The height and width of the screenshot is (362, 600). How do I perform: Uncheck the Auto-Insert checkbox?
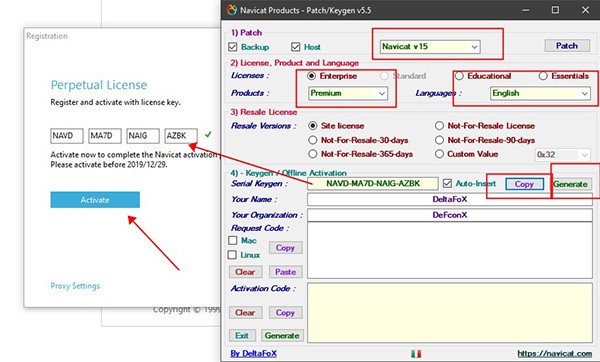click(447, 184)
